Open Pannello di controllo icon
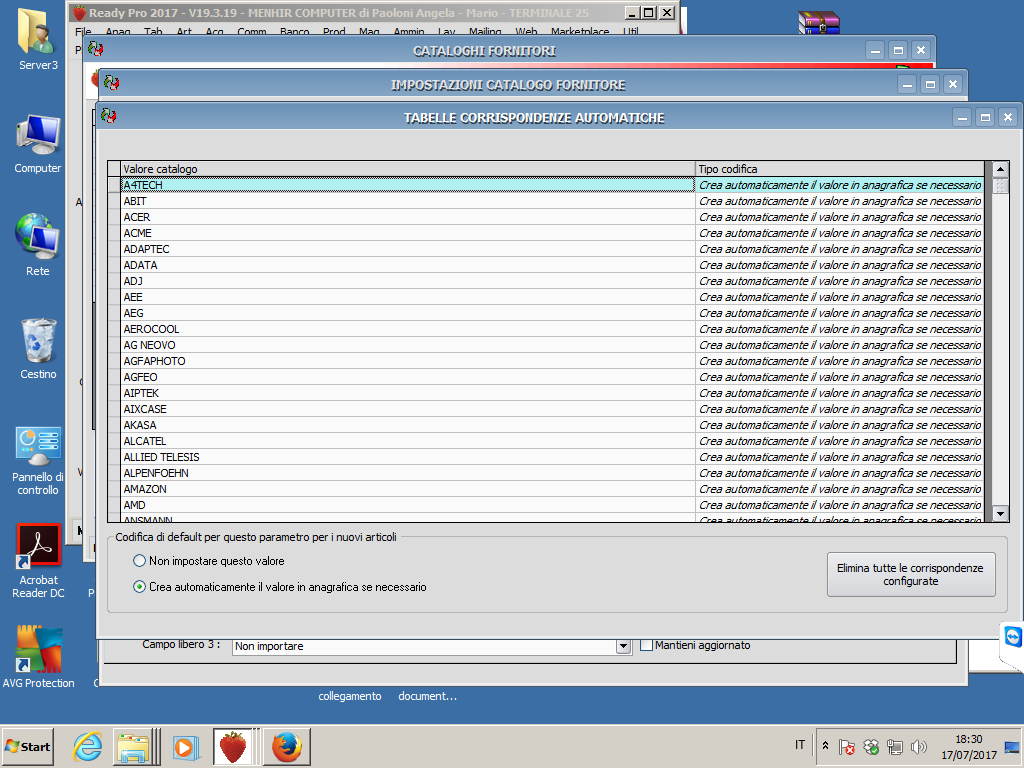 coord(38,461)
